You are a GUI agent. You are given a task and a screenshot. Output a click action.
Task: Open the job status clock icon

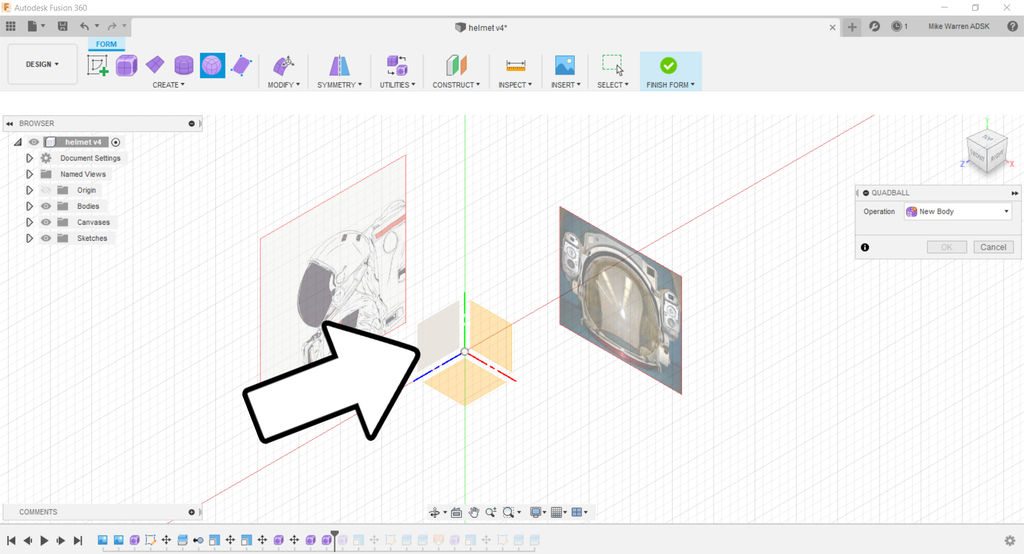(899, 26)
